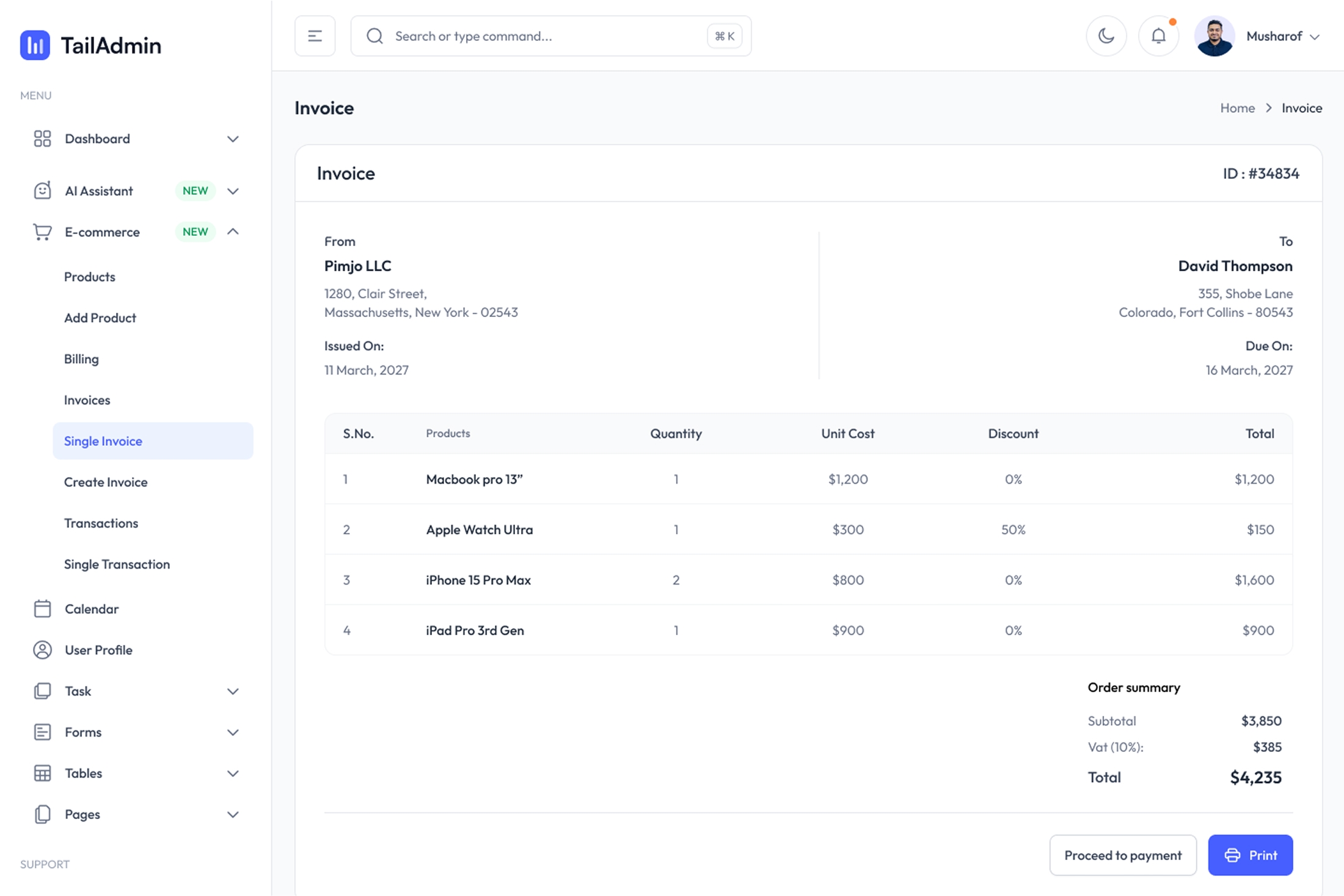Screen dimensions: 1344x896
Task: Open notifications bell icon
Action: 1158,36
